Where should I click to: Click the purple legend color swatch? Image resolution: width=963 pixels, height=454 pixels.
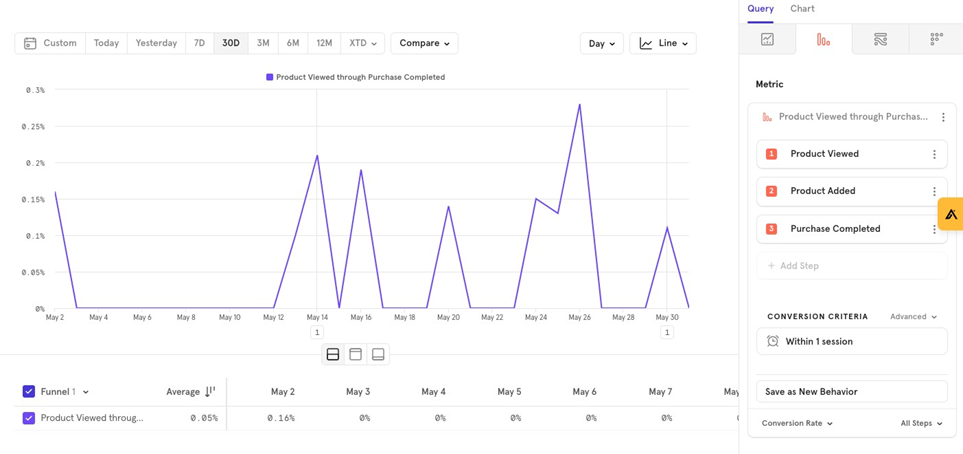269,77
